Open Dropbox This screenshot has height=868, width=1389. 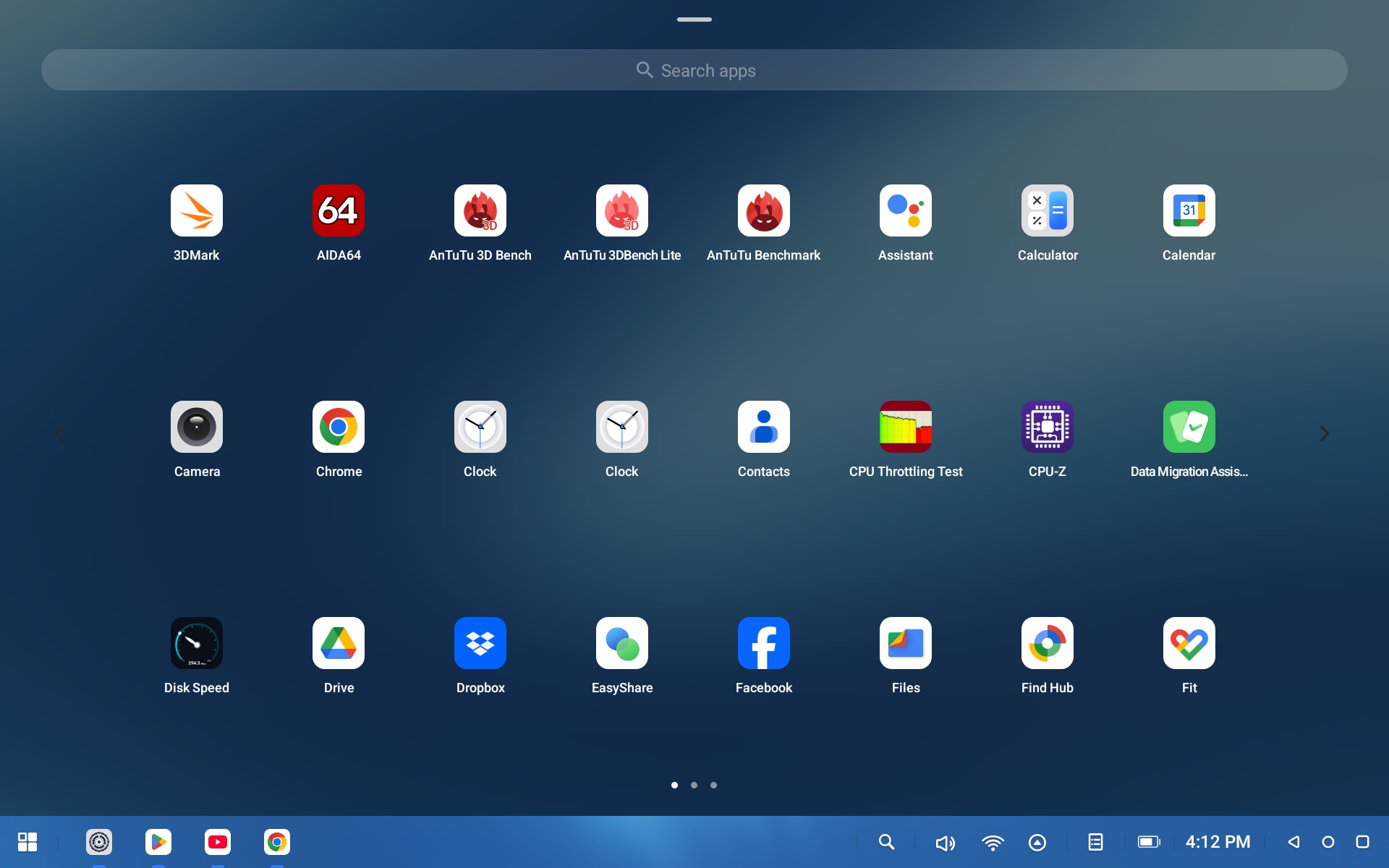[480, 643]
